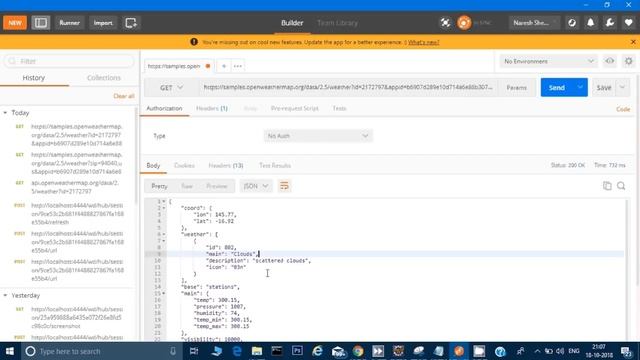The image size is (640, 360).
Task: Switch response view to Raw
Action: pos(187,186)
